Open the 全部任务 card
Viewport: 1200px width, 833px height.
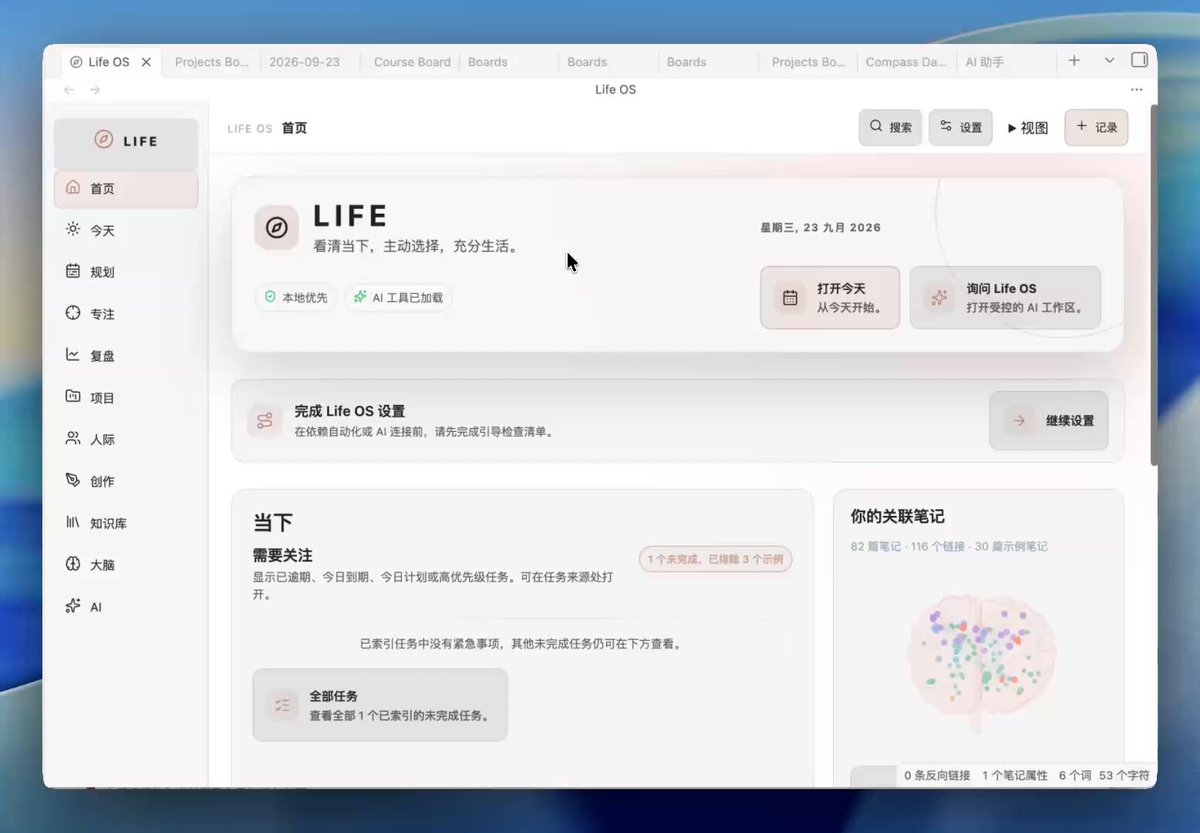click(380, 705)
